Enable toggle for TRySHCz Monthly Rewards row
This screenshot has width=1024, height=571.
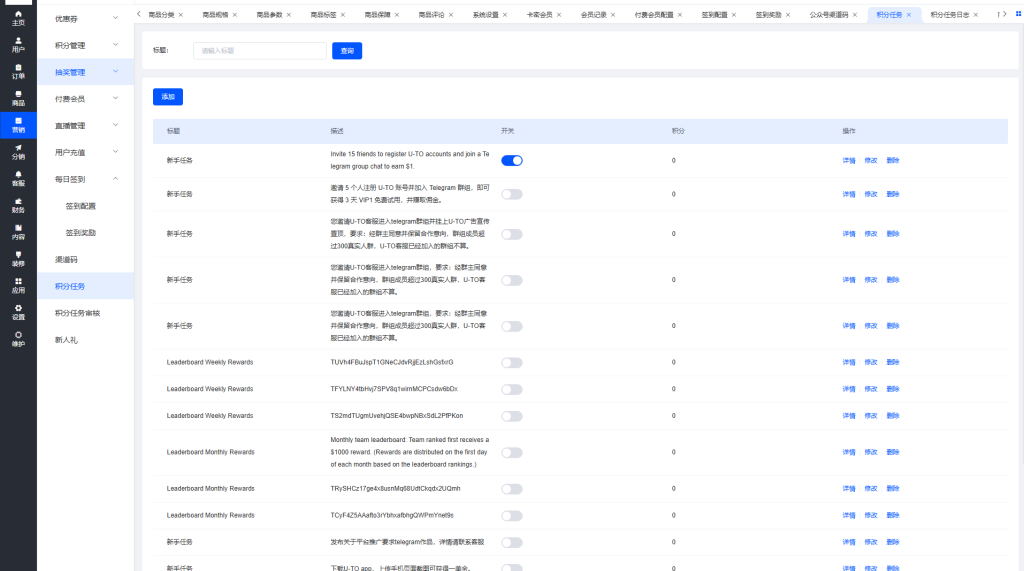(x=512, y=489)
